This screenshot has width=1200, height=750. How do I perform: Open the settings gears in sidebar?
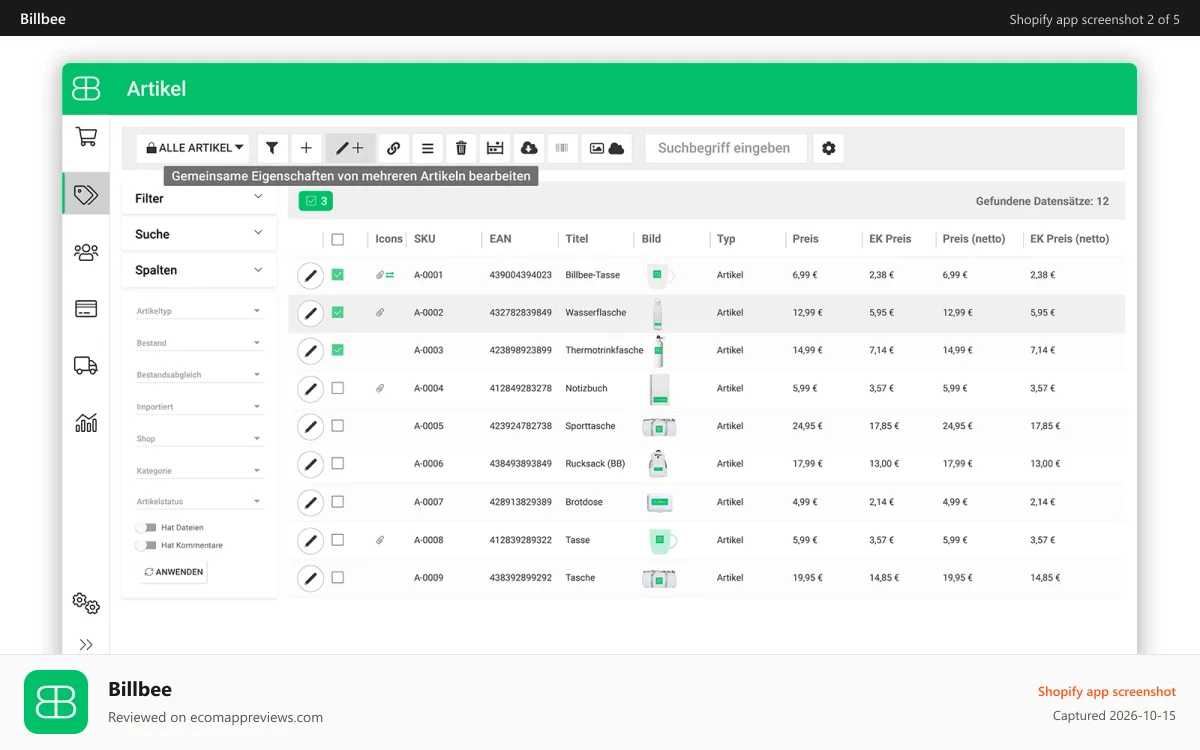coord(86,603)
